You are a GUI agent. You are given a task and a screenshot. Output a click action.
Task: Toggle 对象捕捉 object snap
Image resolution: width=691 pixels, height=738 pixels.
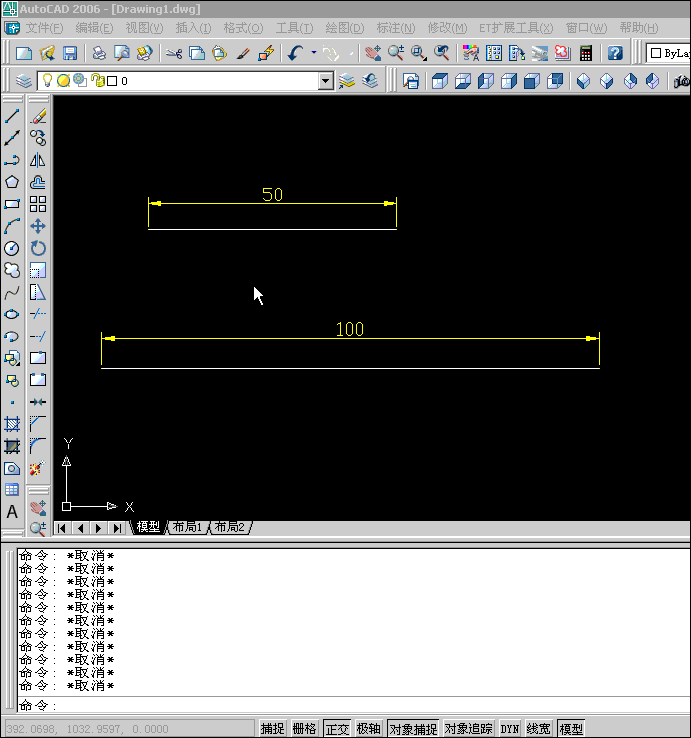(x=413, y=729)
